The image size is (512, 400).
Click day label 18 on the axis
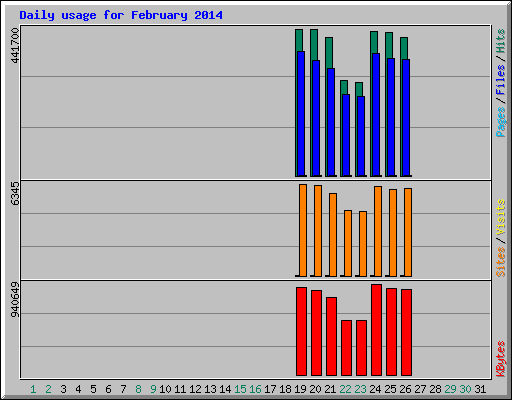285,389
